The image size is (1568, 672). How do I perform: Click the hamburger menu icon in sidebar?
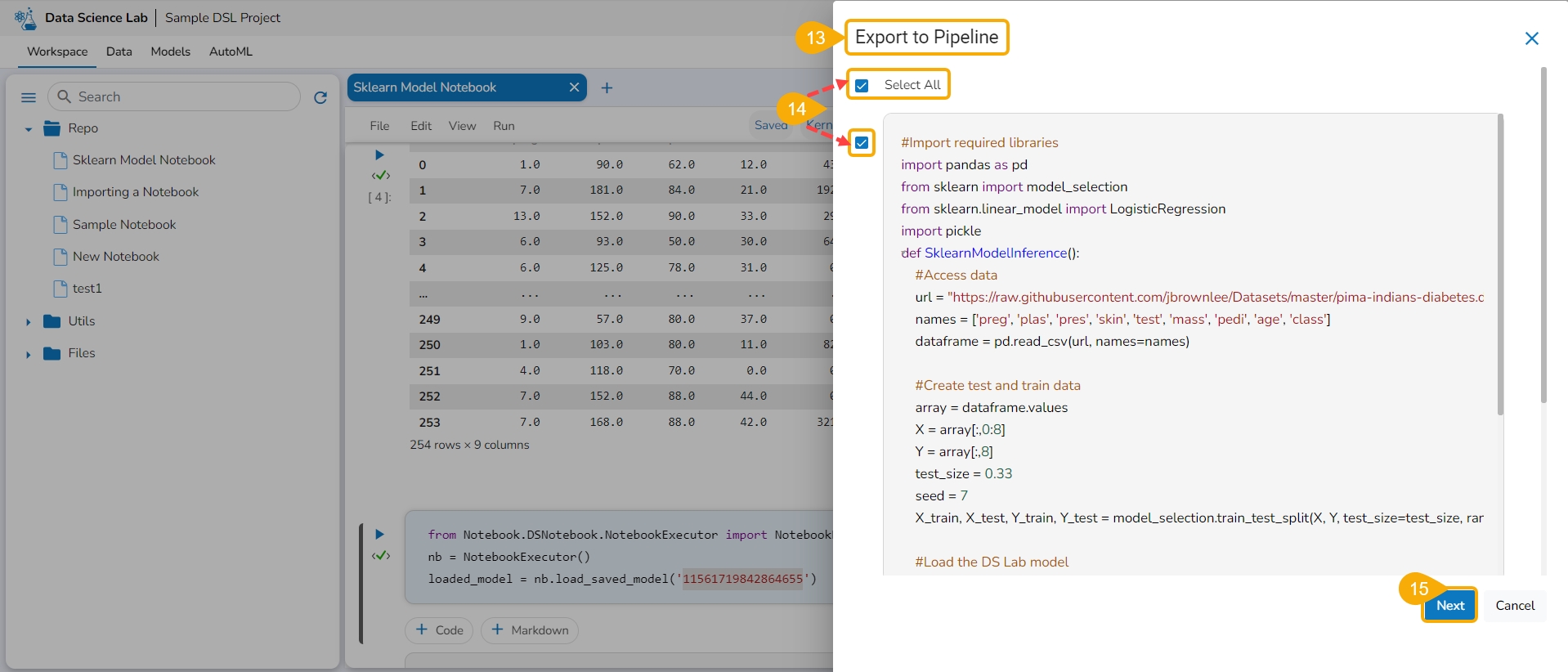coord(29,97)
